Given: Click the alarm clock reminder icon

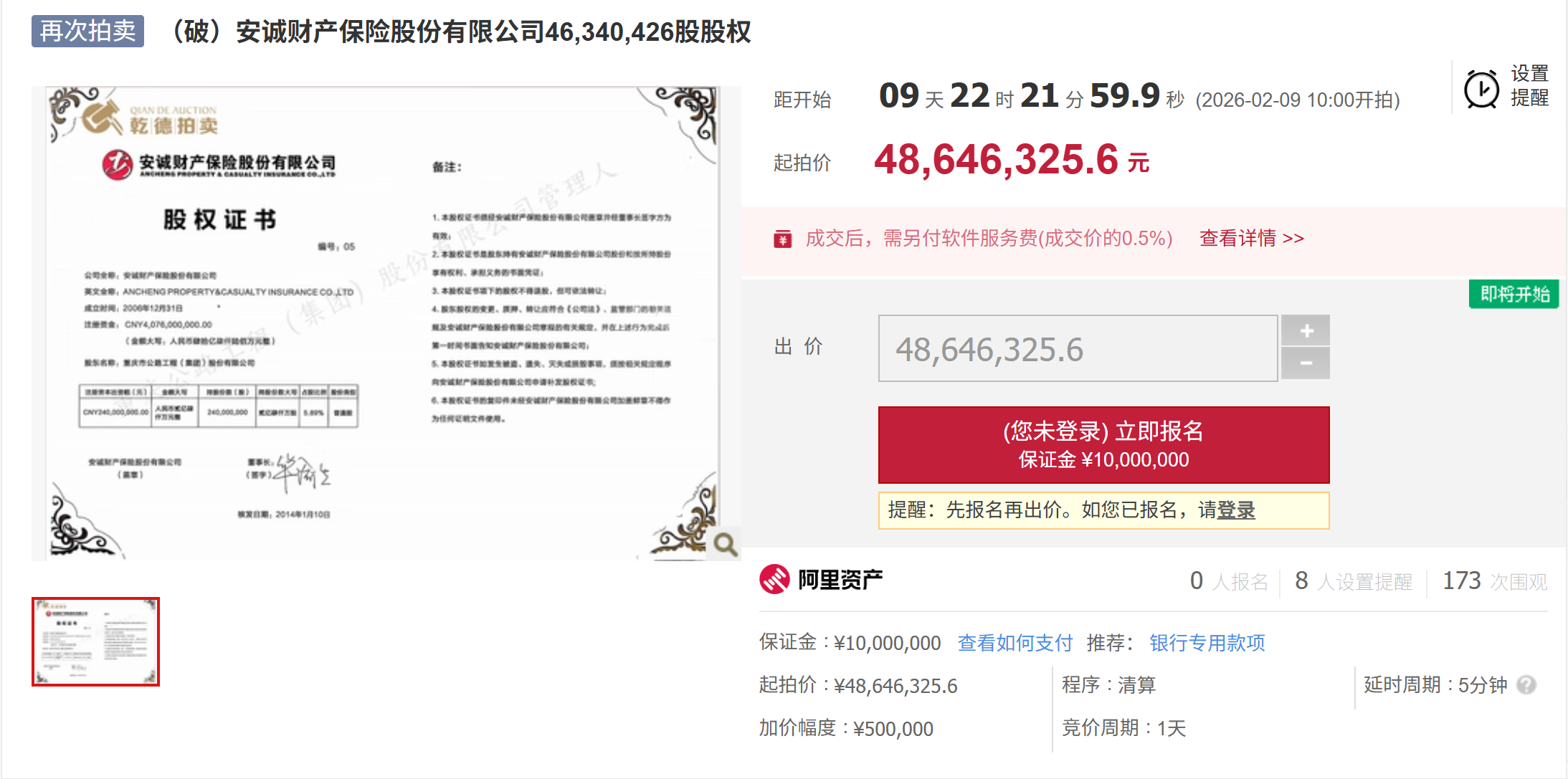Looking at the screenshot, I should [x=1481, y=90].
